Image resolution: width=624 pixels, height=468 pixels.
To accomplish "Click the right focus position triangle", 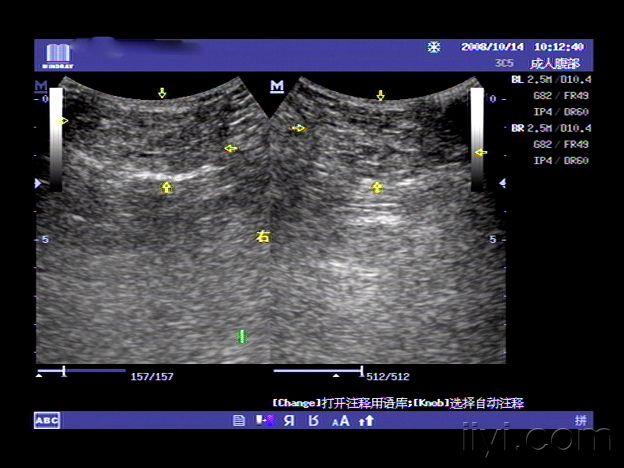I will tap(503, 183).
